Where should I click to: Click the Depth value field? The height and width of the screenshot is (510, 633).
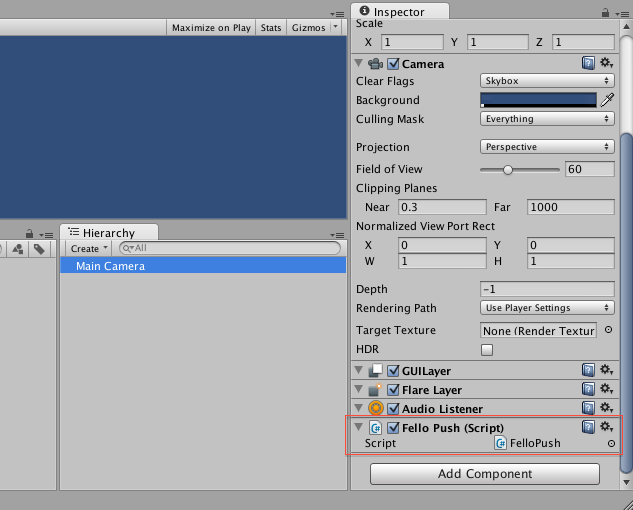pos(547,289)
